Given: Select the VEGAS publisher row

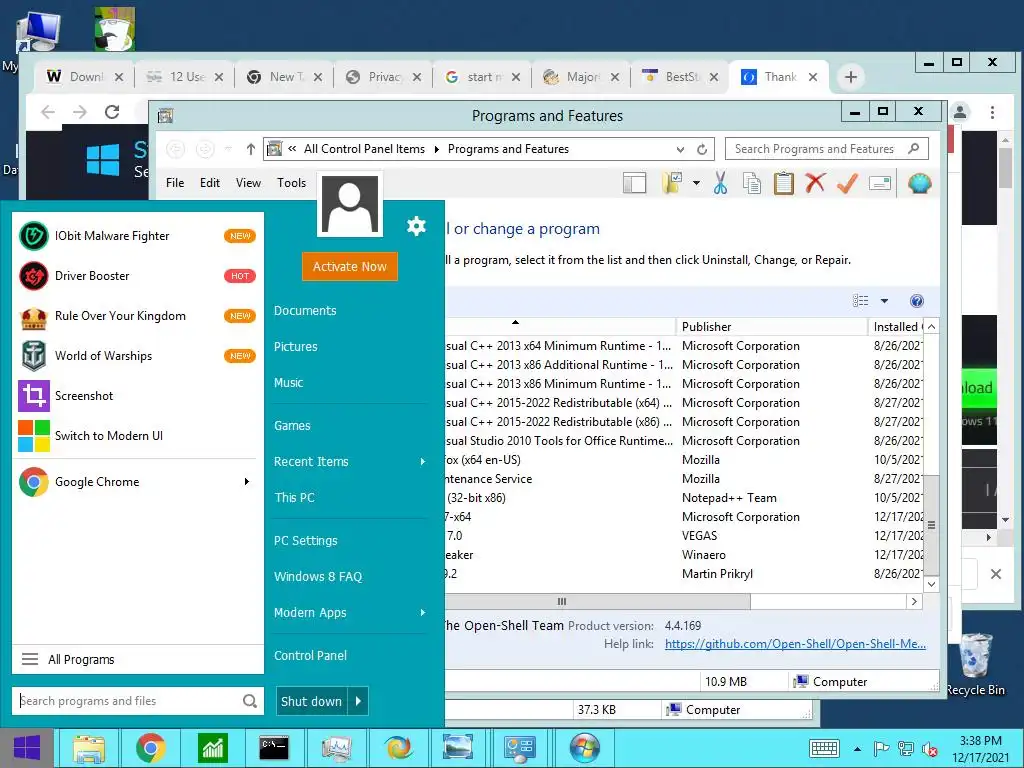Looking at the screenshot, I should click(684, 536).
